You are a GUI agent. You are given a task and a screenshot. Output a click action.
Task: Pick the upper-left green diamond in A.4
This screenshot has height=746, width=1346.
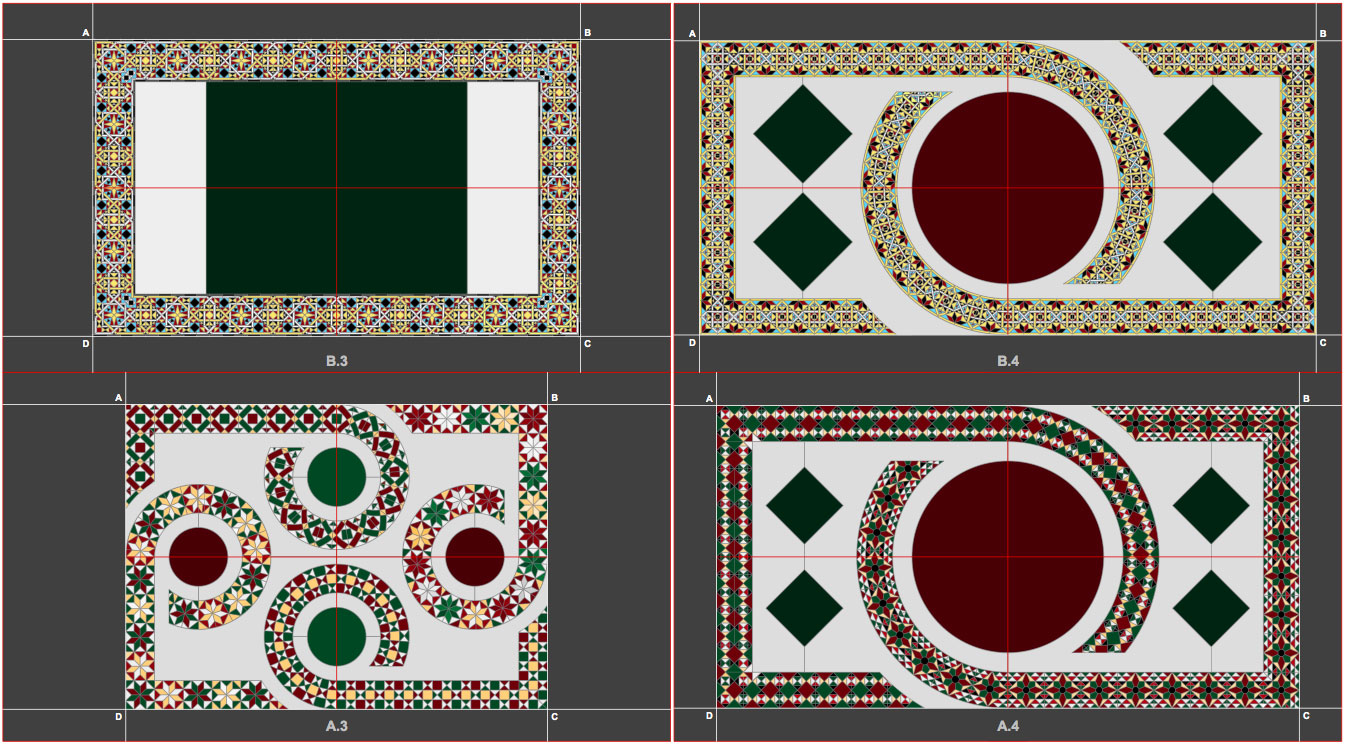click(x=805, y=506)
